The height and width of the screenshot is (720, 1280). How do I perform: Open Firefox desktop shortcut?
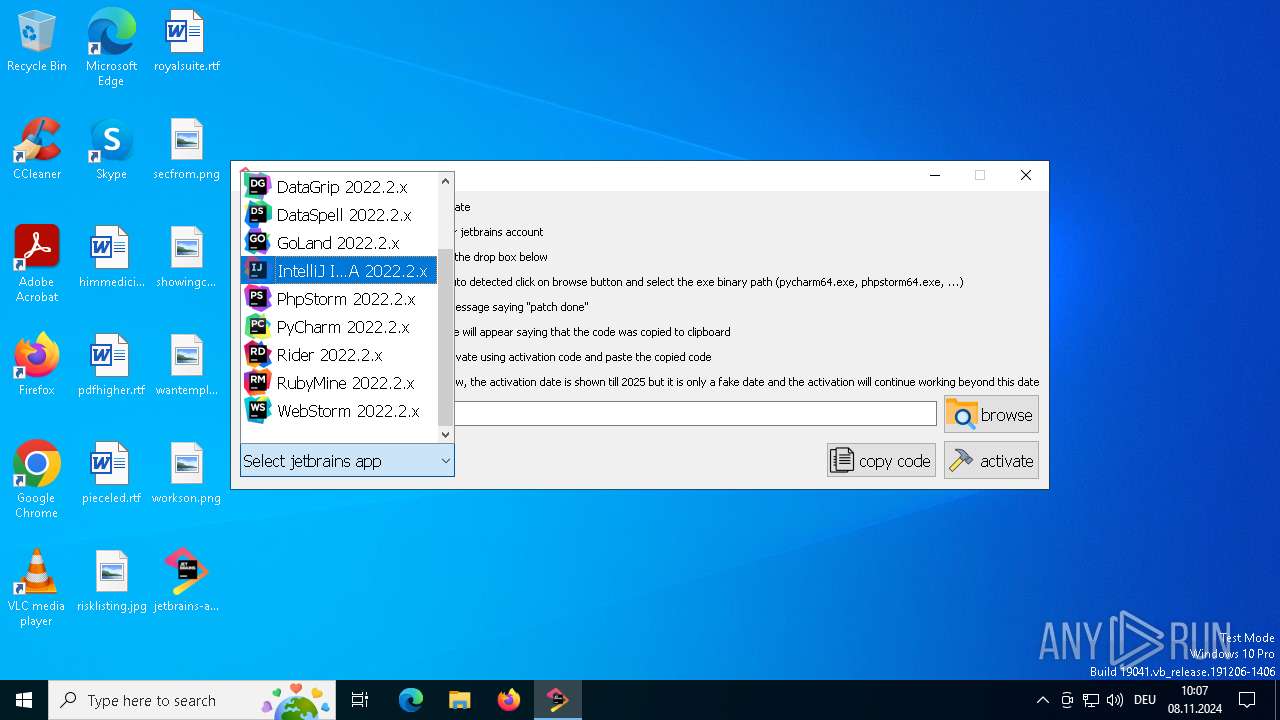37,365
